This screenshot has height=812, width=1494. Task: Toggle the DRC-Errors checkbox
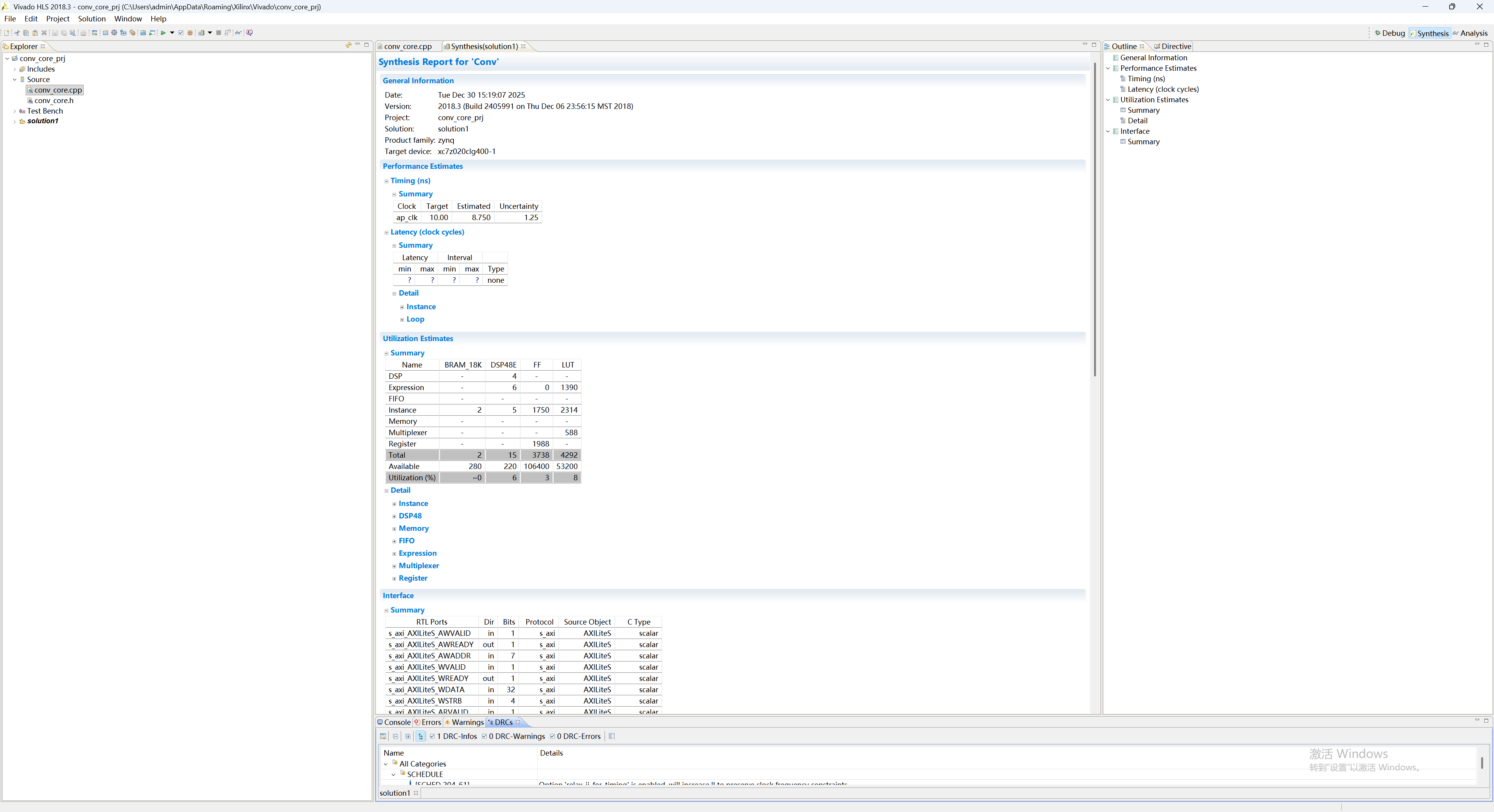pos(553,737)
